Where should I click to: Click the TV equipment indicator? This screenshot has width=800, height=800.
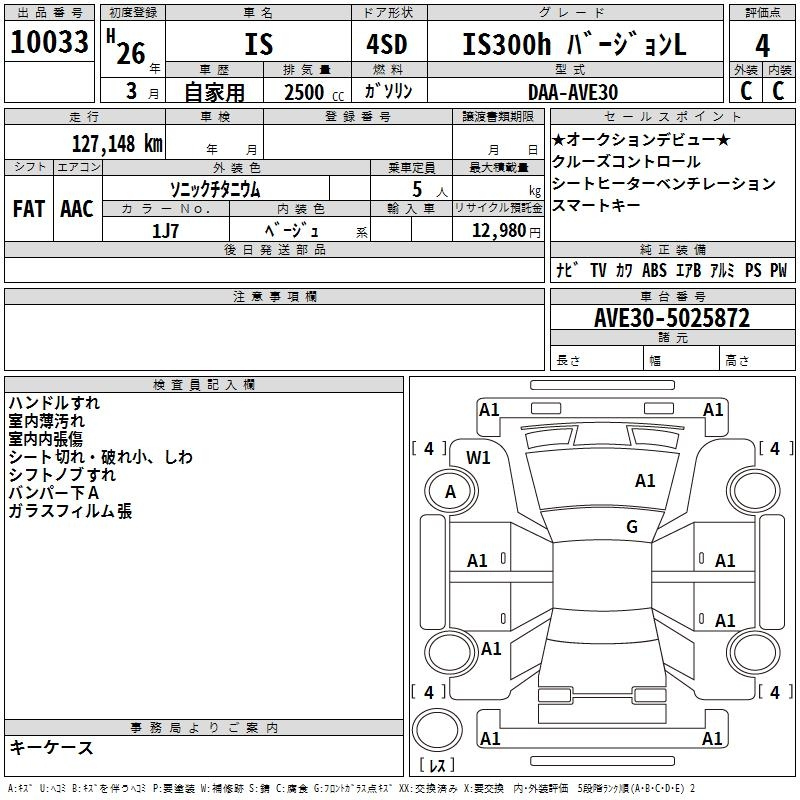coord(597,270)
